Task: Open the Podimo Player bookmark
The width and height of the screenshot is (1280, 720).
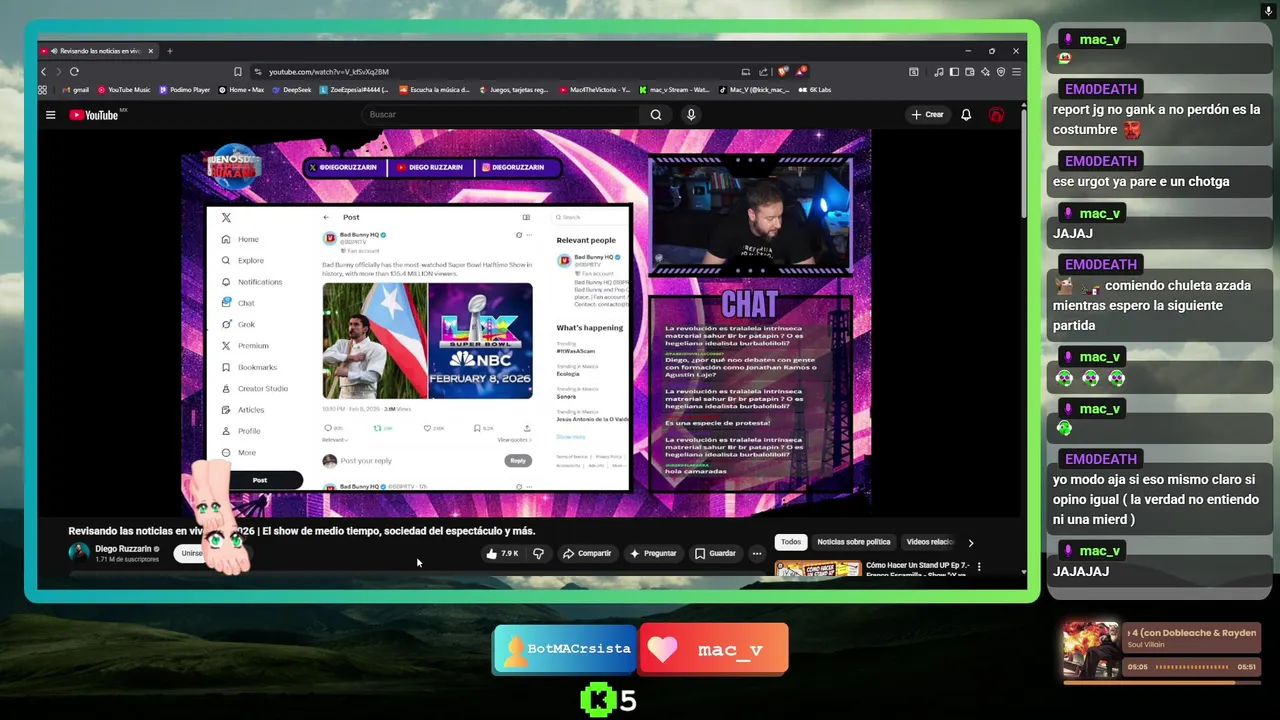Action: point(185,90)
